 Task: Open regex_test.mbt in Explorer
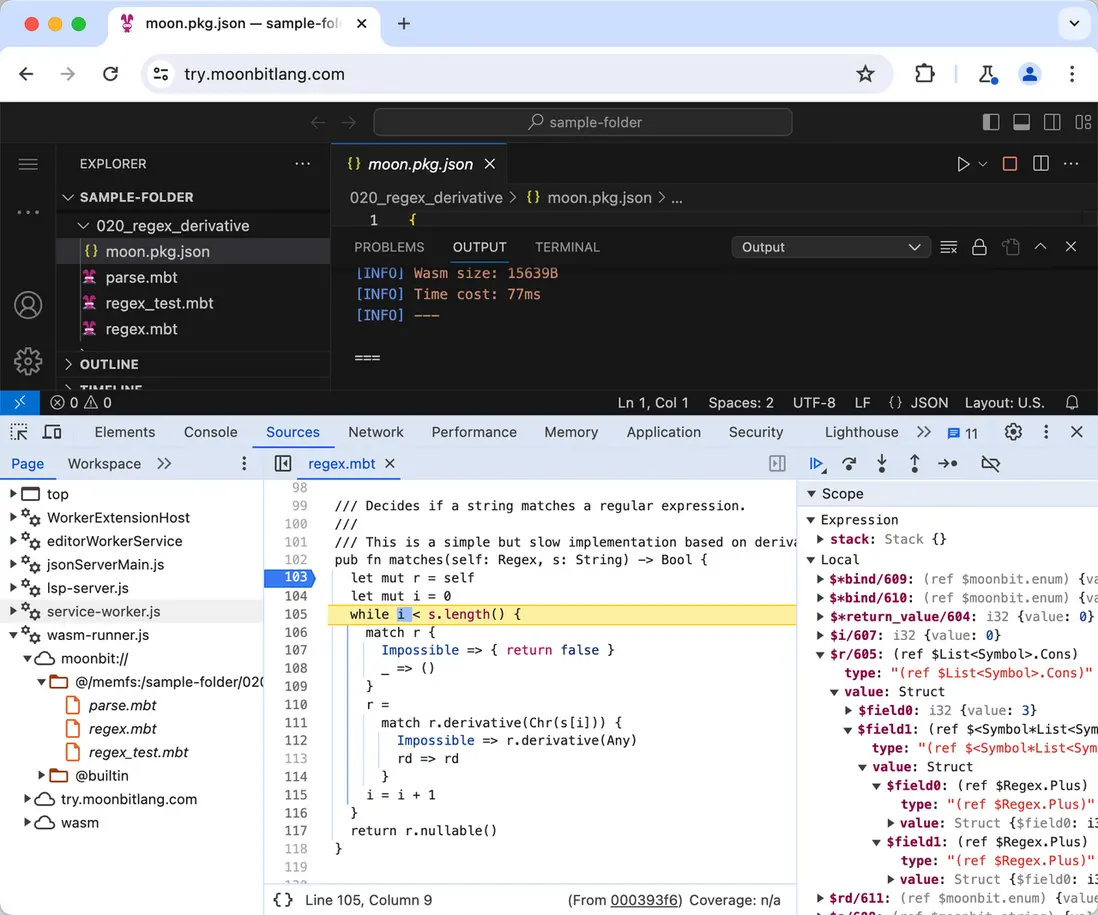point(159,303)
